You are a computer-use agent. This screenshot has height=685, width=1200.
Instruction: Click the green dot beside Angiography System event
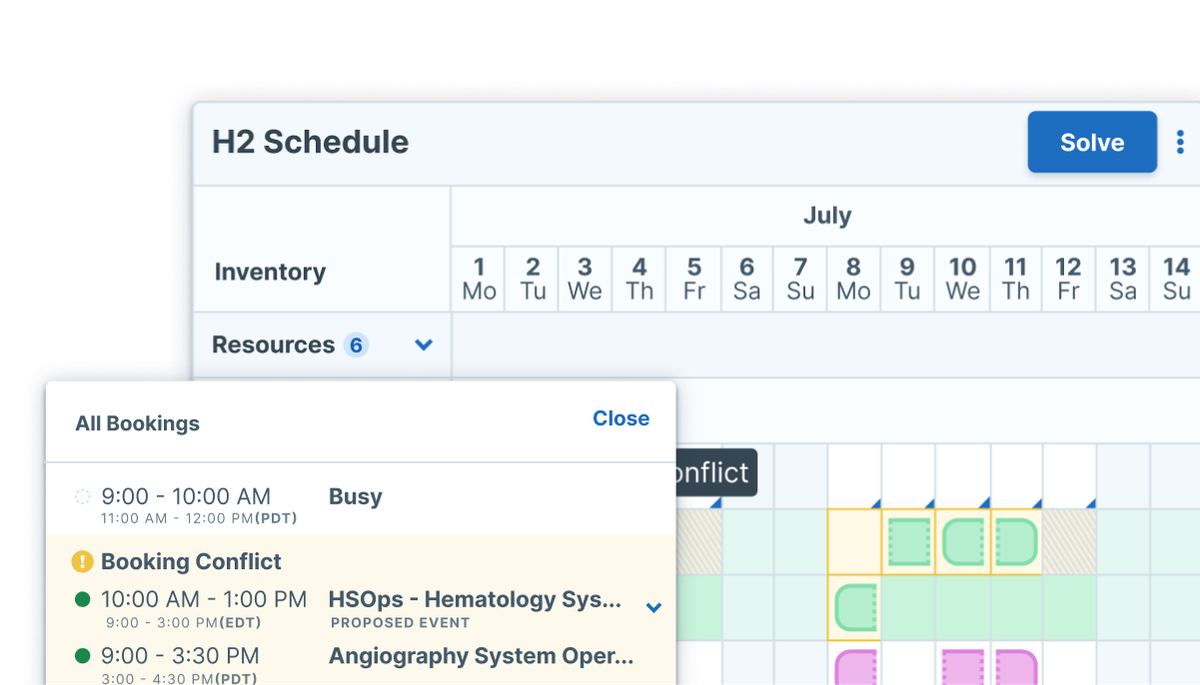pos(81,657)
